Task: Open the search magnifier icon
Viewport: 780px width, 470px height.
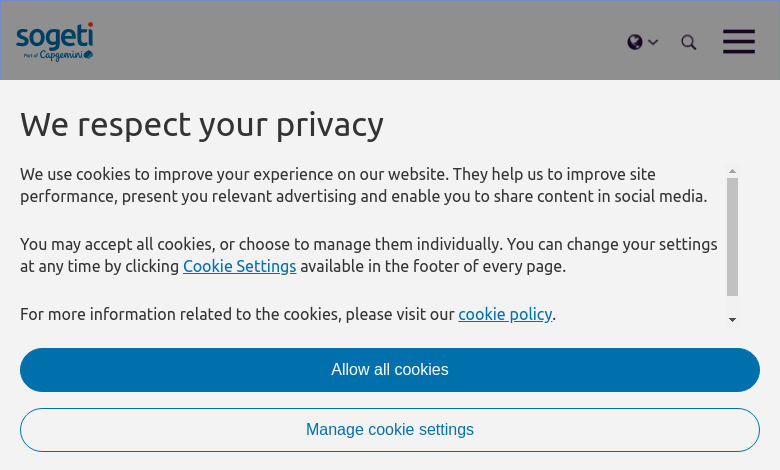Action: click(689, 42)
